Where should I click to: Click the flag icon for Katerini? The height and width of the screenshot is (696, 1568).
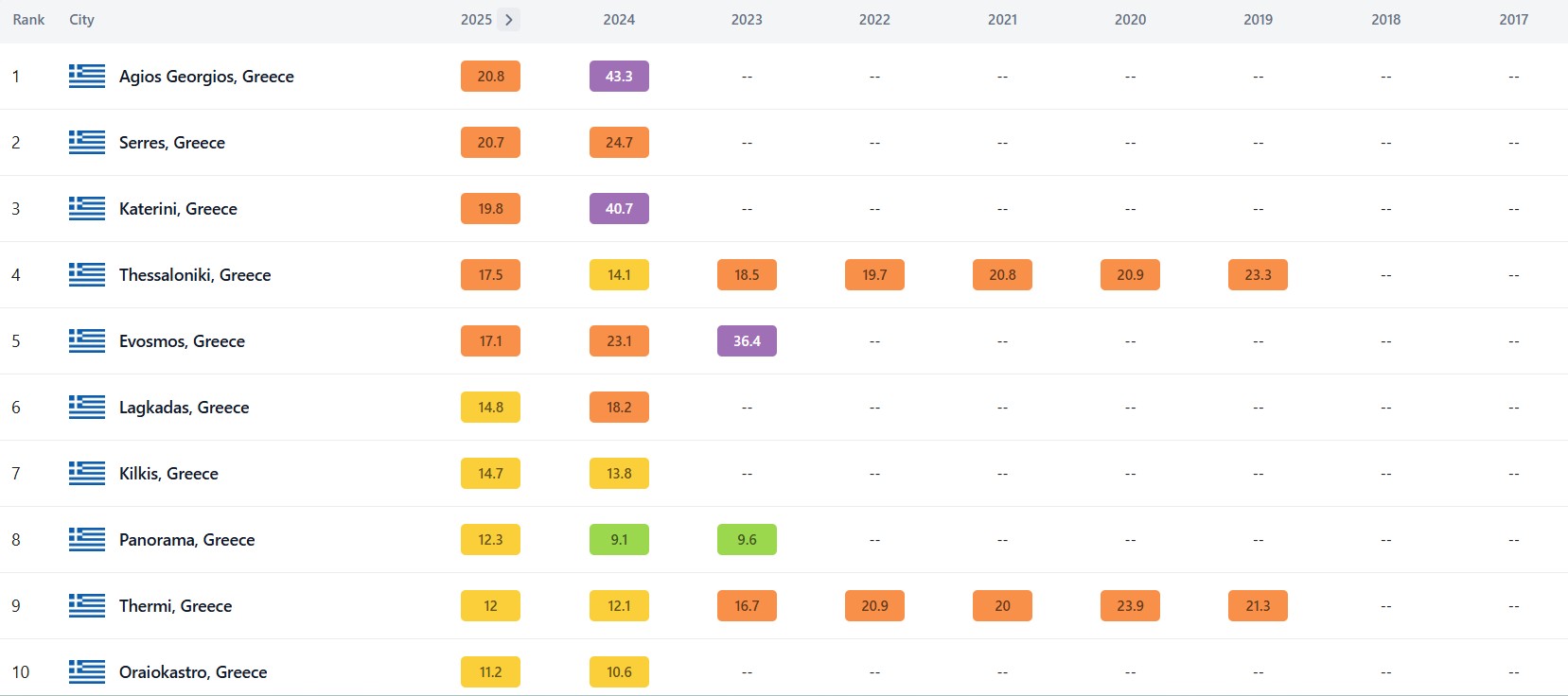point(87,209)
